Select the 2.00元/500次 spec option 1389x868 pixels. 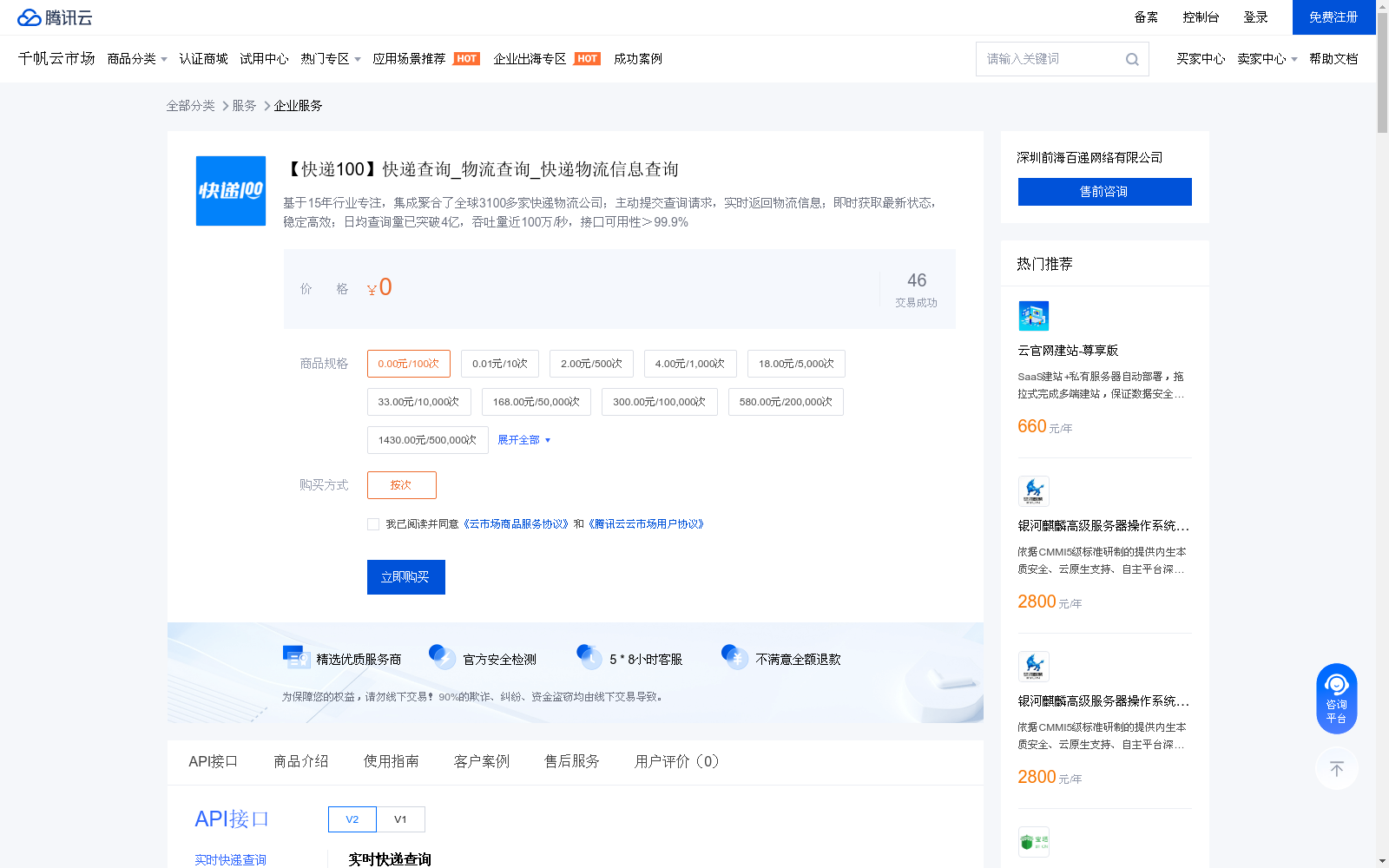pyautogui.click(x=591, y=364)
